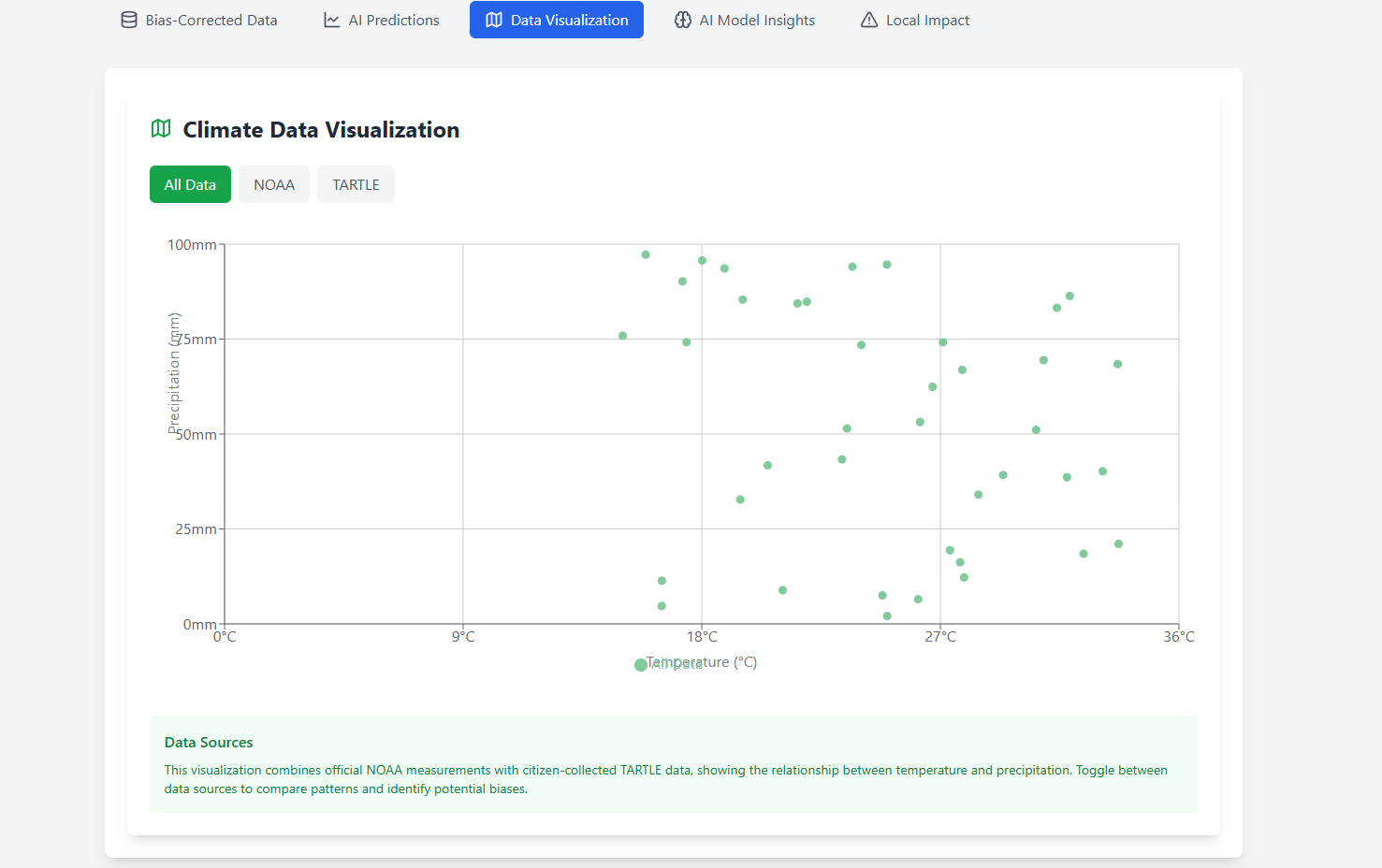Click the green legend dot below the chart
This screenshot has width=1382, height=868.
point(641,665)
